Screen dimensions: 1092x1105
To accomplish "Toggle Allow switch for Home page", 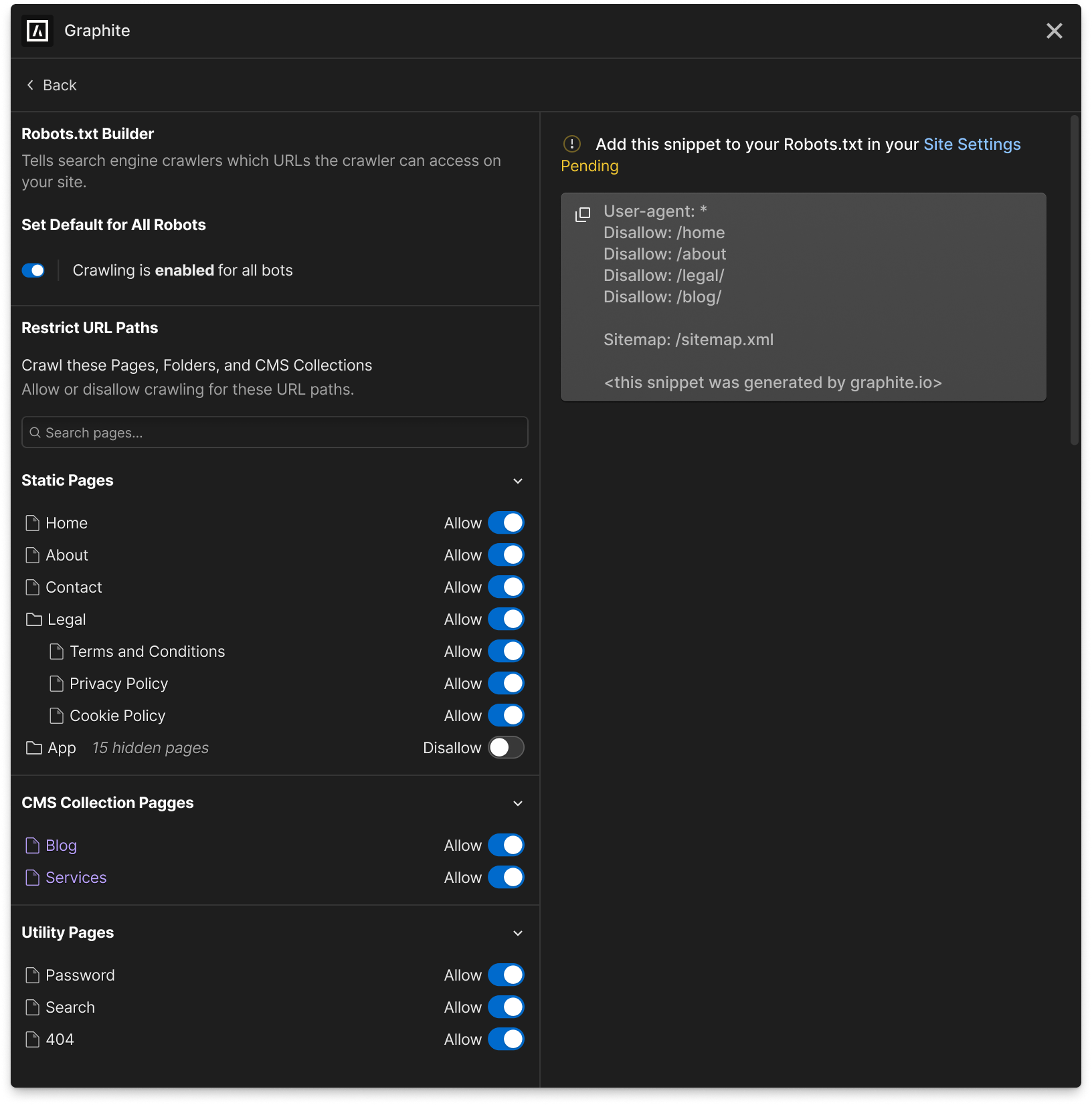I will [506, 523].
